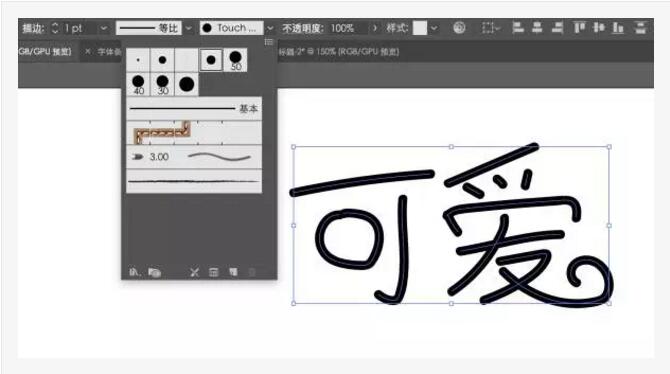Select the round brush labeled 30
This screenshot has height=374, width=670.
click(162, 84)
